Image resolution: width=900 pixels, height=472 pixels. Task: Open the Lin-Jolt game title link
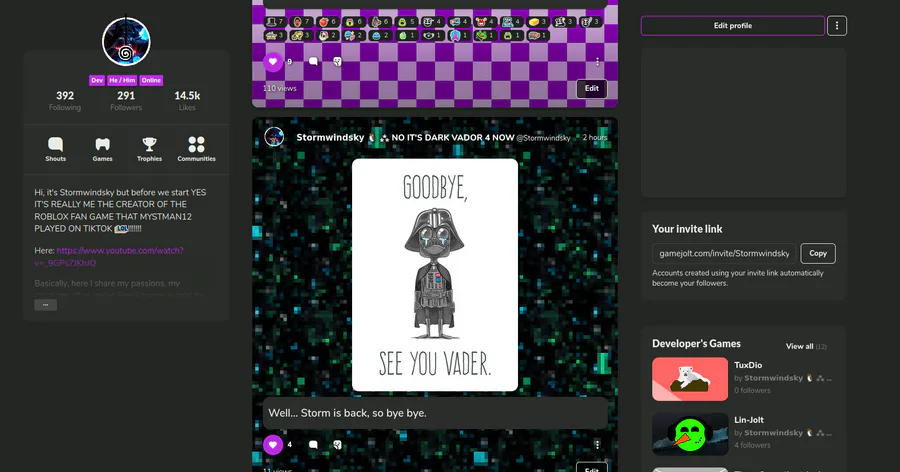749,420
